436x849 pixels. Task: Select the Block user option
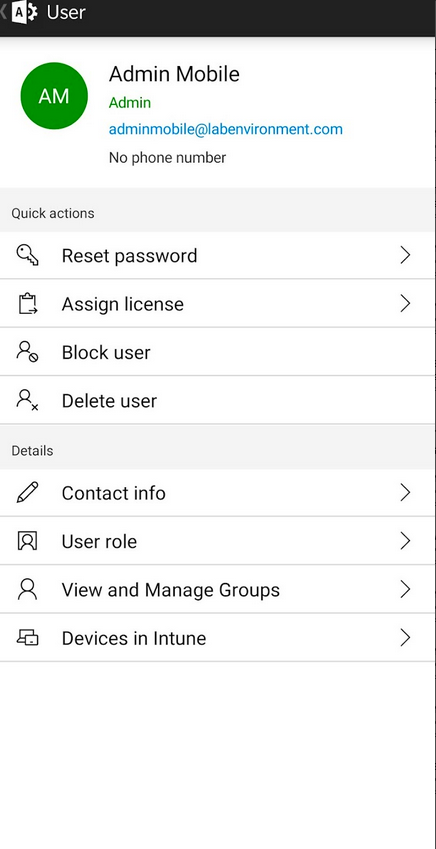(x=217, y=352)
